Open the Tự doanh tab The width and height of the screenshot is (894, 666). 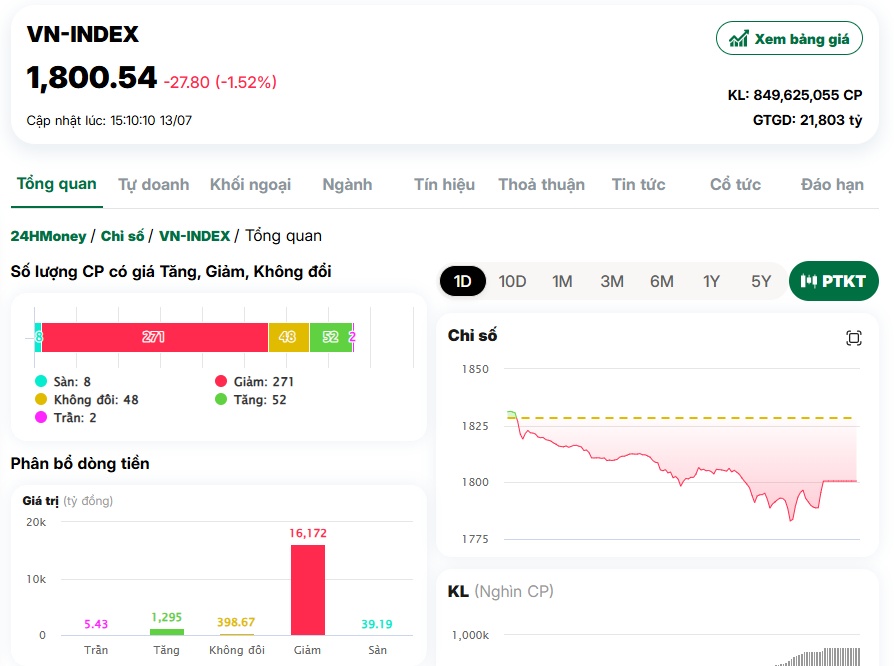(154, 185)
